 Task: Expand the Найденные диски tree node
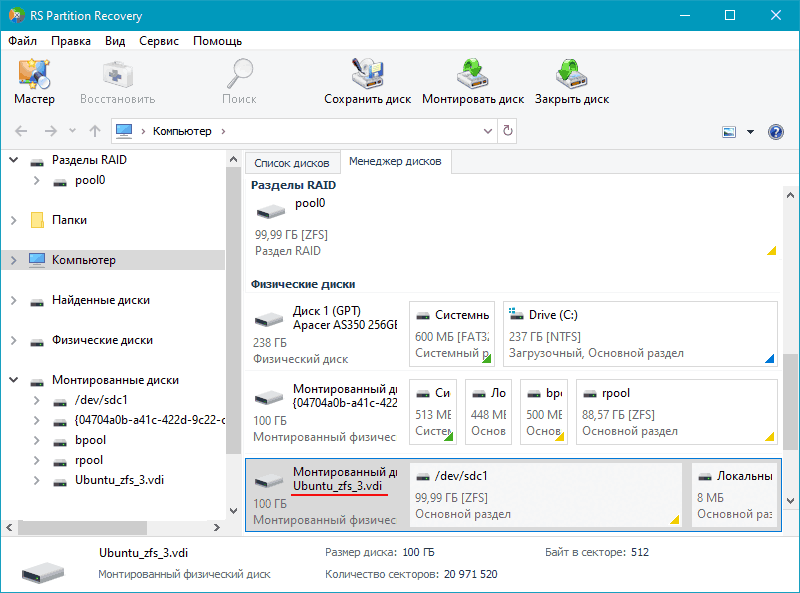(x=14, y=300)
